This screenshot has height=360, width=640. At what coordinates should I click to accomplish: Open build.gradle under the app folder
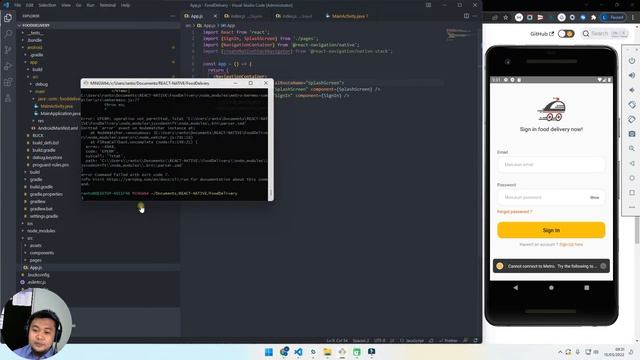tap(44, 150)
